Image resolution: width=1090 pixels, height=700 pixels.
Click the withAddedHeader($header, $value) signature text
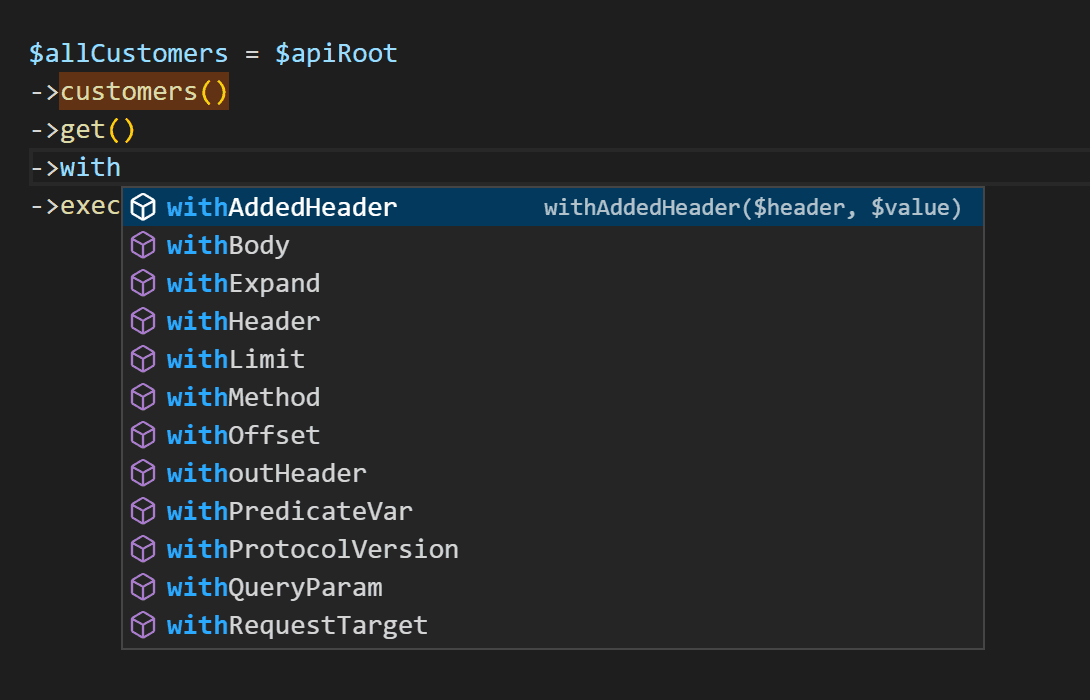[752, 208]
